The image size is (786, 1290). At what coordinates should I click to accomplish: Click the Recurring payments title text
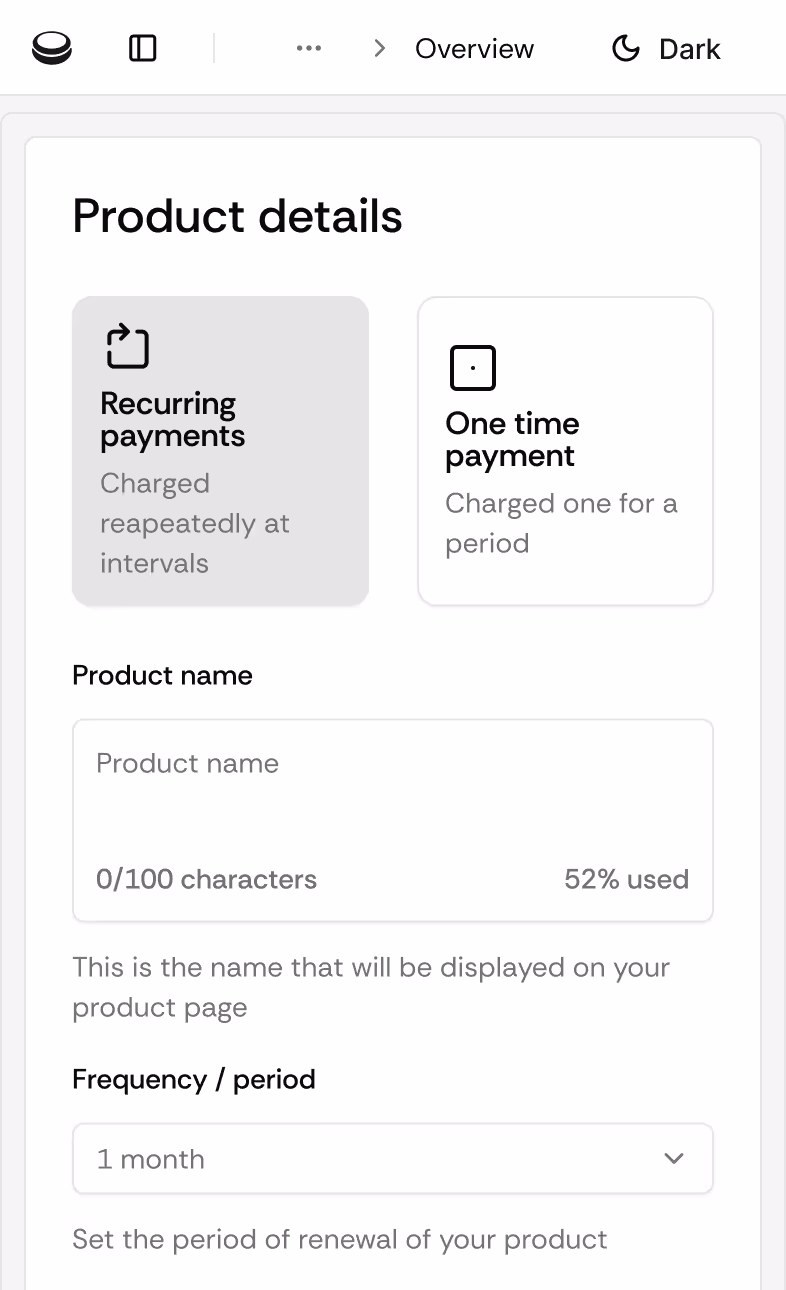(172, 420)
